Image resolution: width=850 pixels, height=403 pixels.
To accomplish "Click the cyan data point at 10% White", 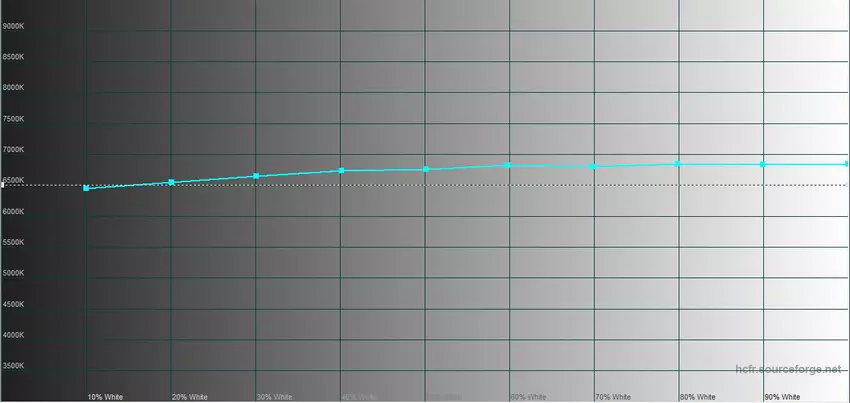I will tap(86, 188).
